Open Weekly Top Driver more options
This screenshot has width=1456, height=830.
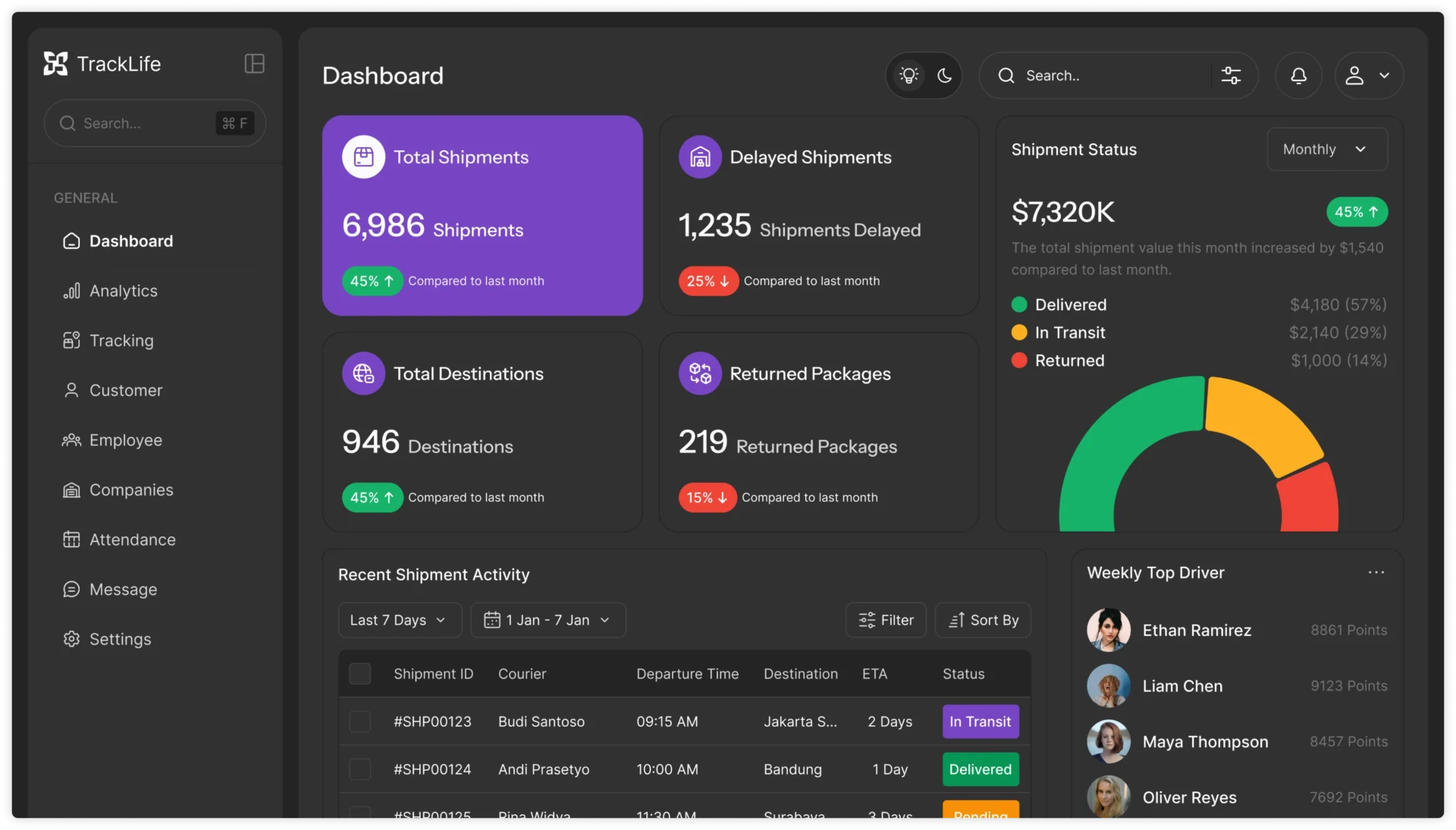[x=1376, y=572]
